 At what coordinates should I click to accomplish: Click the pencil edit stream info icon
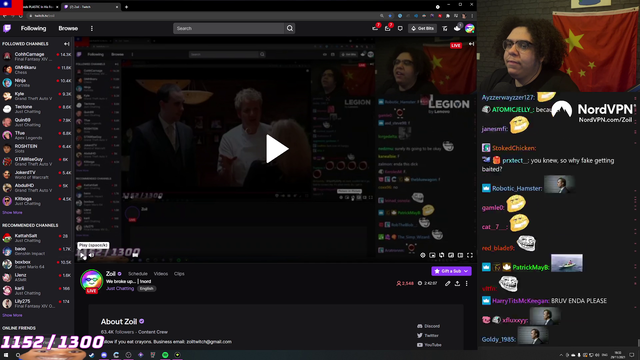coord(448,283)
